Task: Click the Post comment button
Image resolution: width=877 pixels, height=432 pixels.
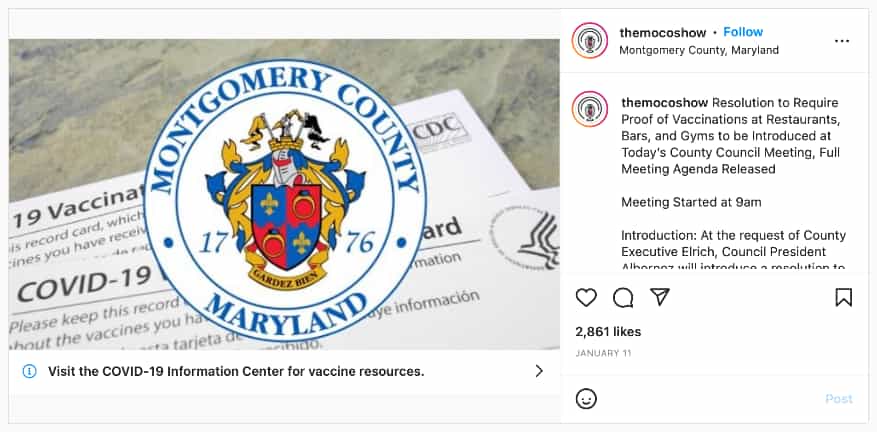Action: (839, 399)
